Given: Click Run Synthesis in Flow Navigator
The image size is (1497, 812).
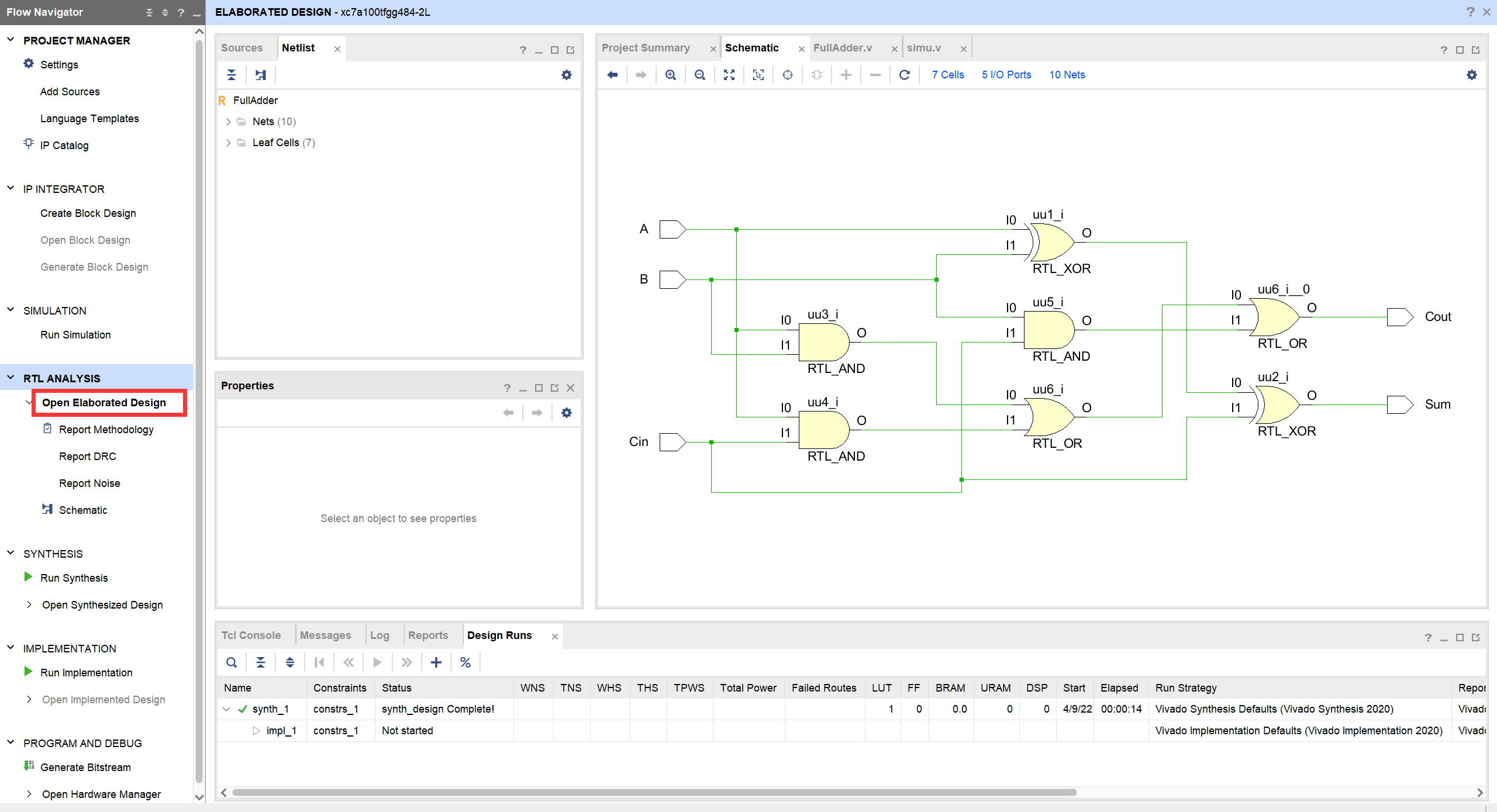Looking at the screenshot, I should tap(74, 578).
